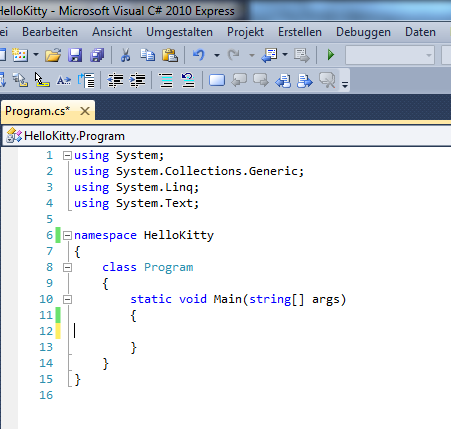
Task: Click the 'Program' class name
Action: coord(169,267)
